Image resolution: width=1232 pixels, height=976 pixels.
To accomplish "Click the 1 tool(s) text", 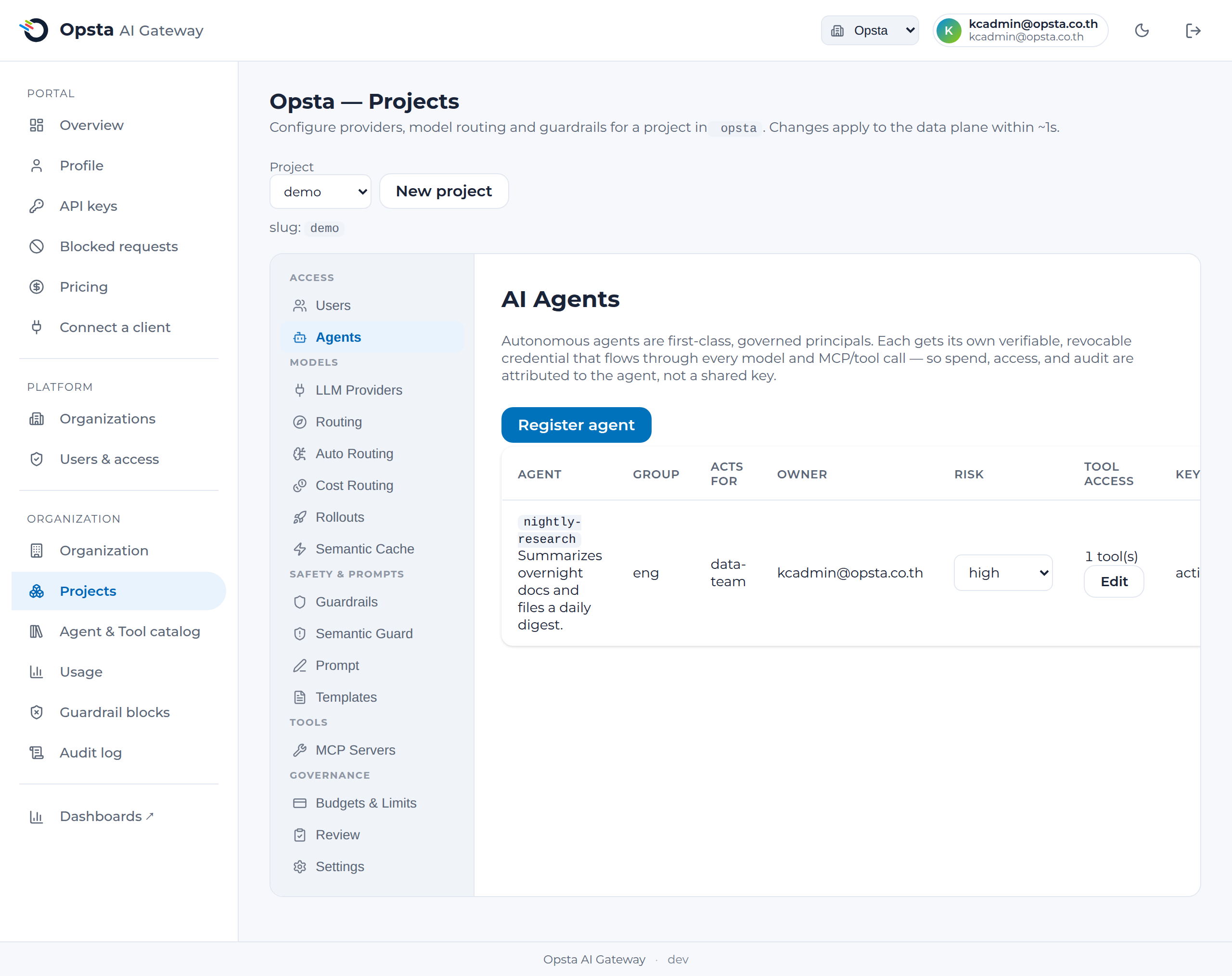I will (x=1111, y=556).
